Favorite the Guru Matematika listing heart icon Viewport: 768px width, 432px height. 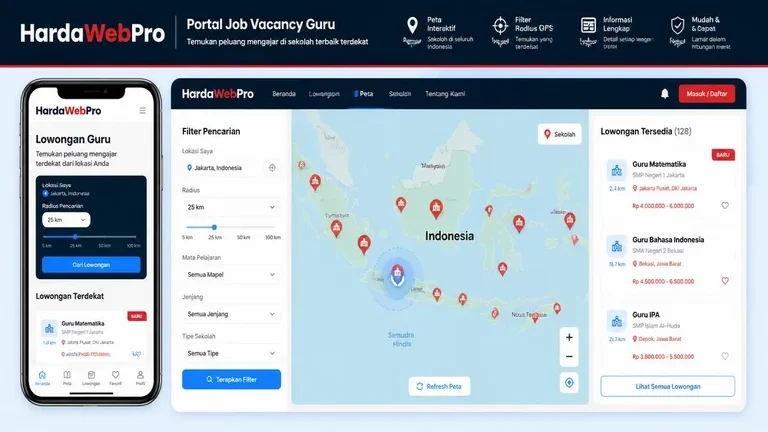pyautogui.click(x=725, y=205)
